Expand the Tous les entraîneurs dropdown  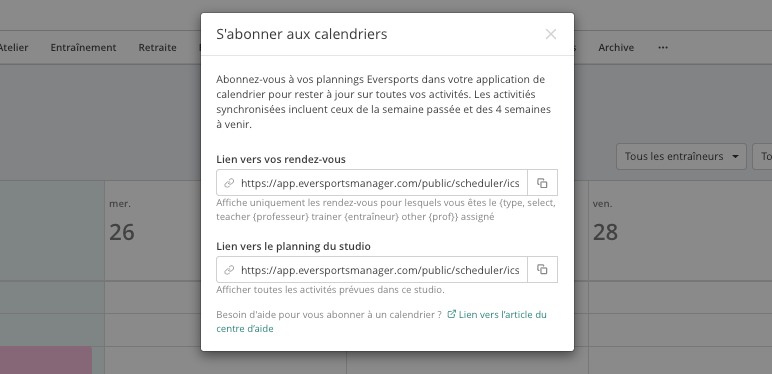click(681, 156)
